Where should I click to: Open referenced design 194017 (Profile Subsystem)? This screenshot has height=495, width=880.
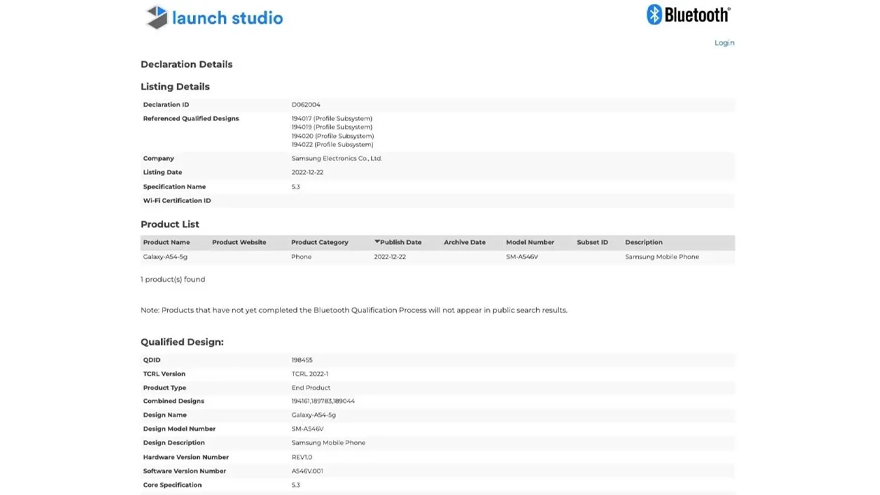(x=332, y=119)
